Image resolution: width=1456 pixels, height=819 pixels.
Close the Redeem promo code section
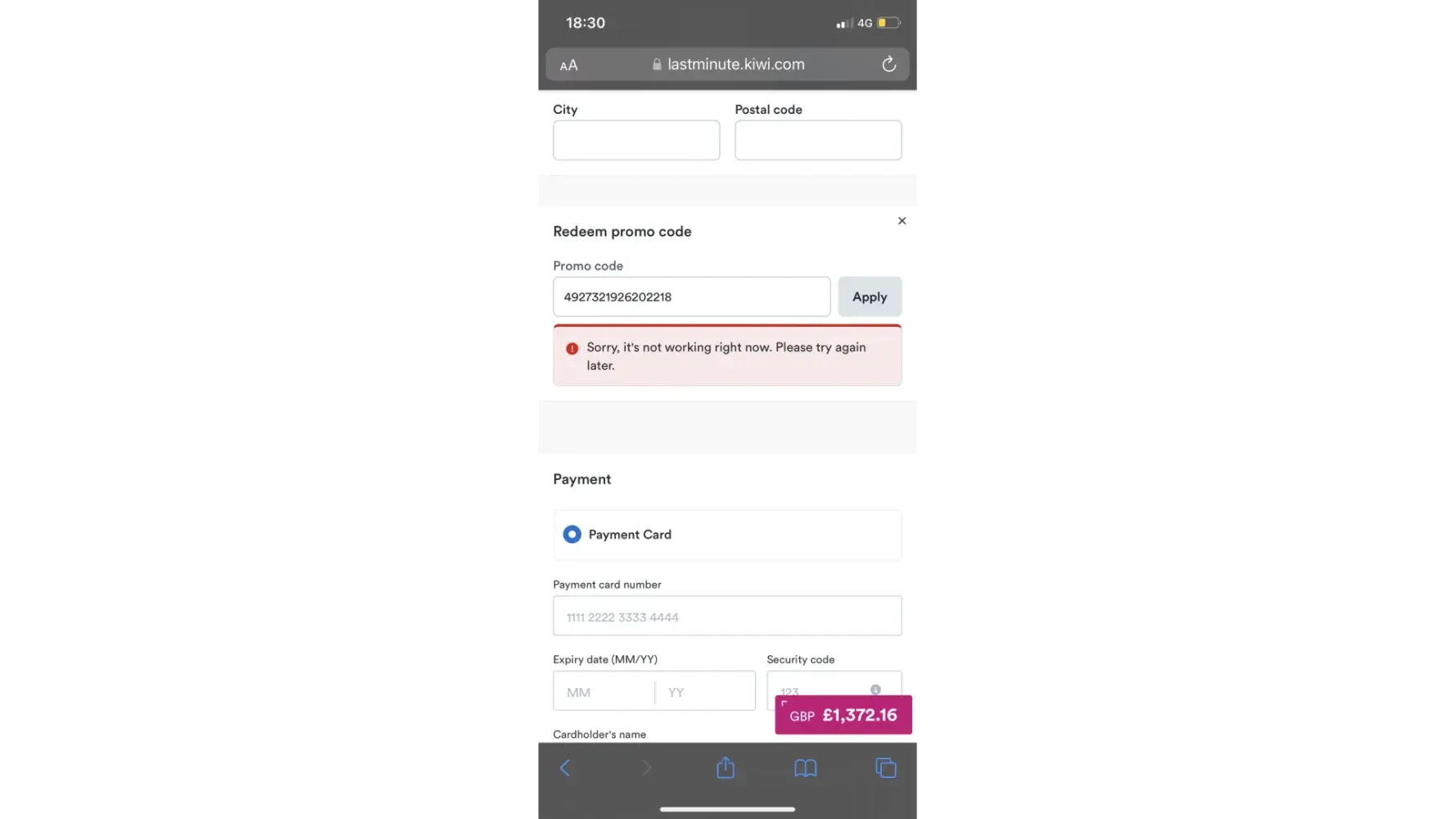point(902,220)
